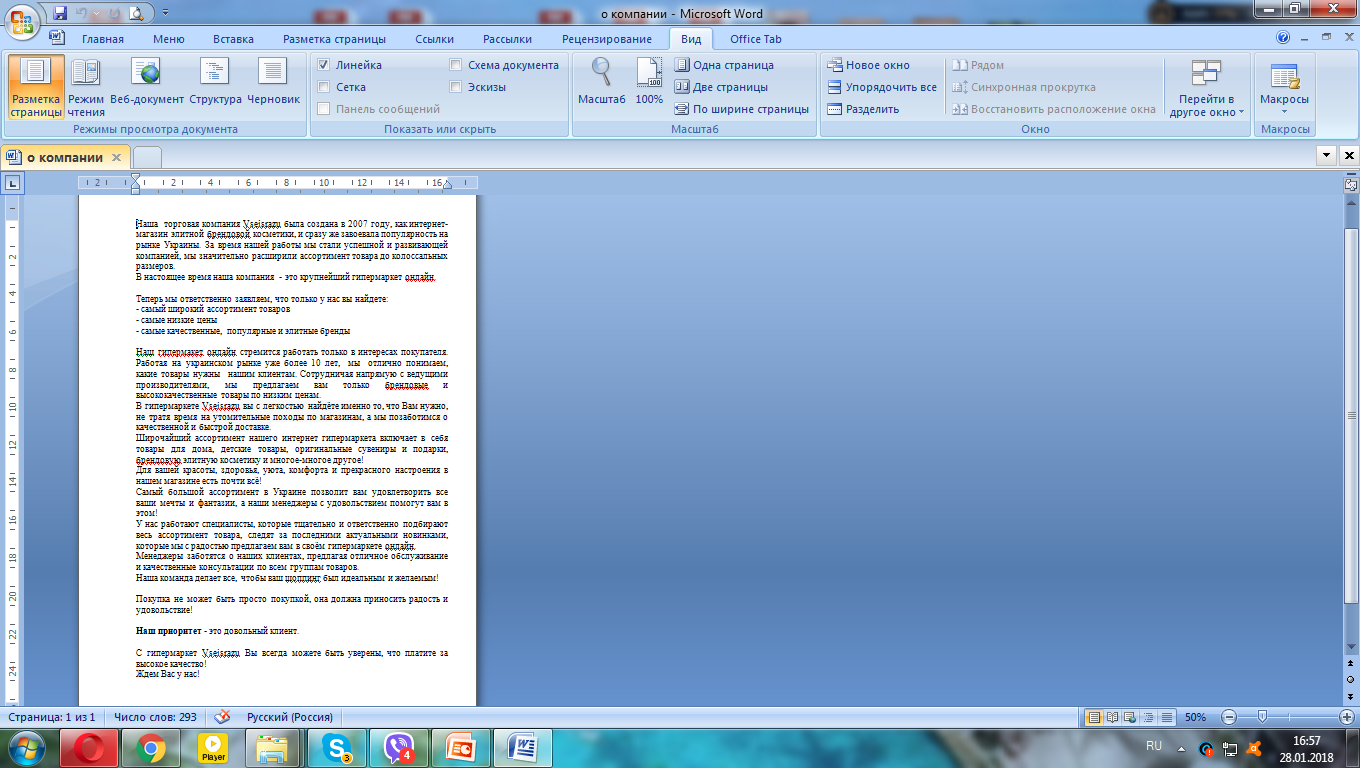This screenshot has height=768, width=1360.
Task: Select Две страницы zoom option
Action: 721,87
